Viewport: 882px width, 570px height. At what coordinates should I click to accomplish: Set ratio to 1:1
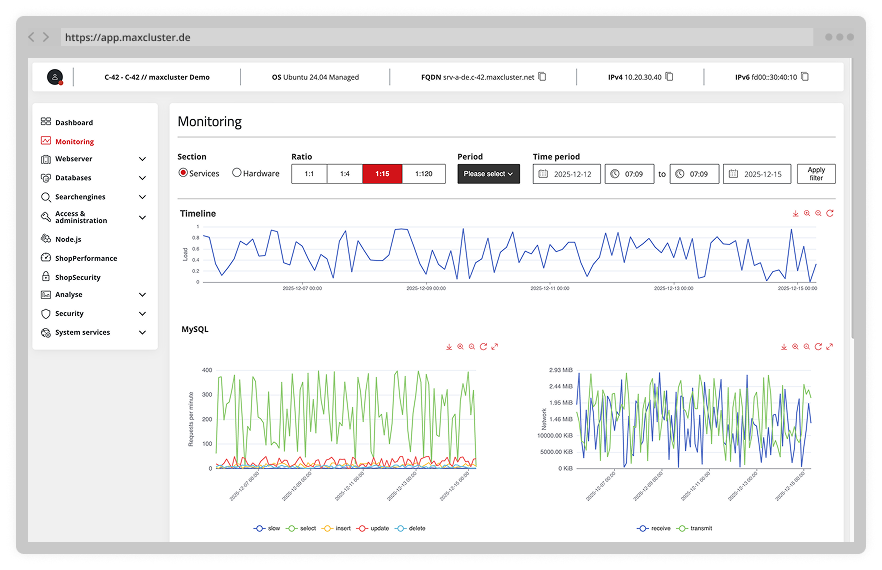(309, 174)
